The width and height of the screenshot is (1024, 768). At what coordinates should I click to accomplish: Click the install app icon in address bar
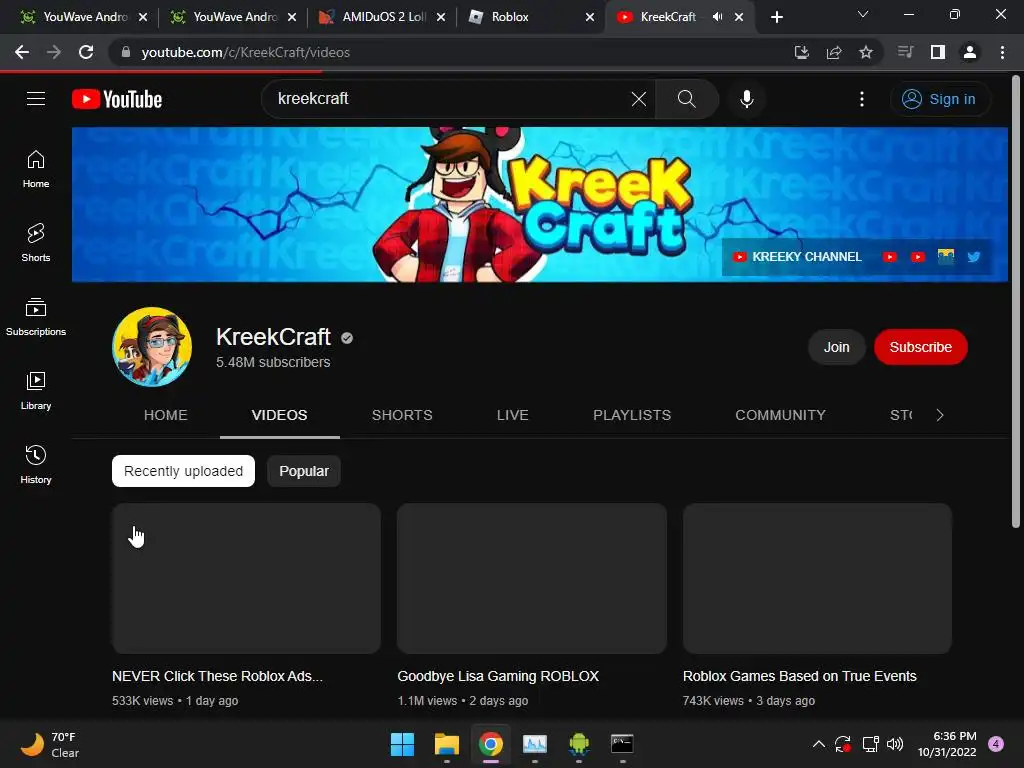click(x=802, y=52)
